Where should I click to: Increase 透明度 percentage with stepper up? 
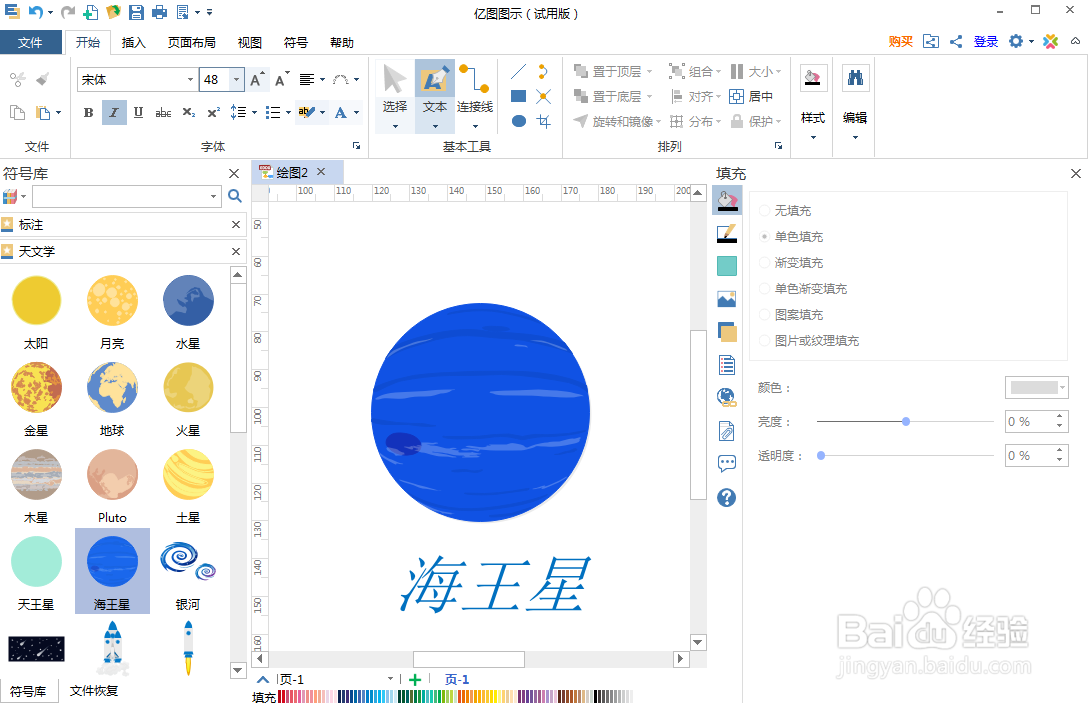click(1060, 451)
